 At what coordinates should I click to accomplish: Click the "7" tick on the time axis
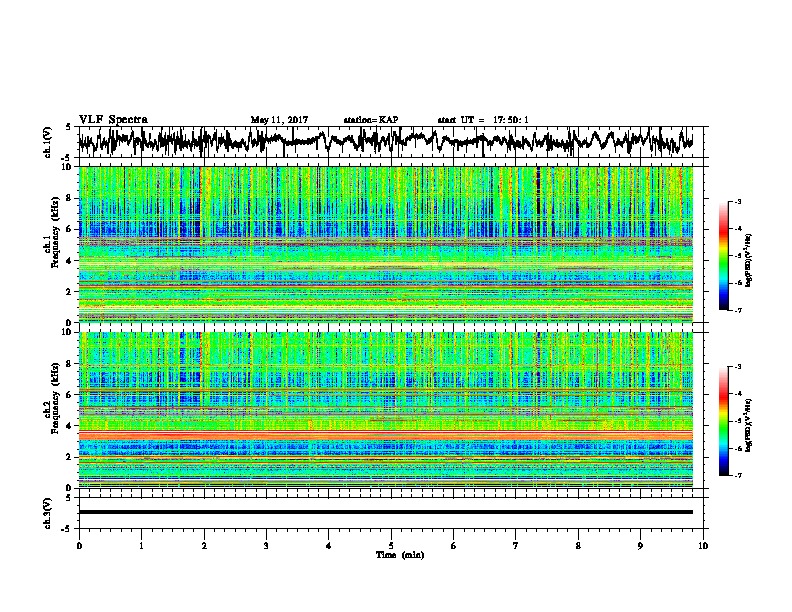pyautogui.click(x=516, y=546)
